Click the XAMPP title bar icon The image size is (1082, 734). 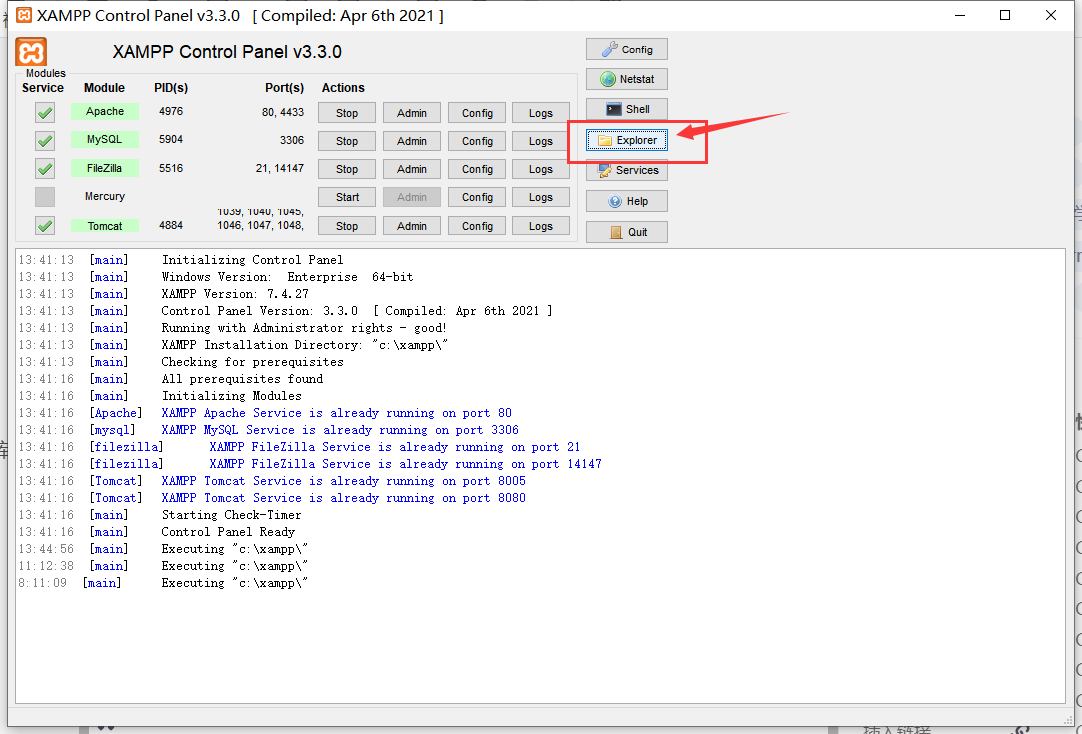[24, 15]
